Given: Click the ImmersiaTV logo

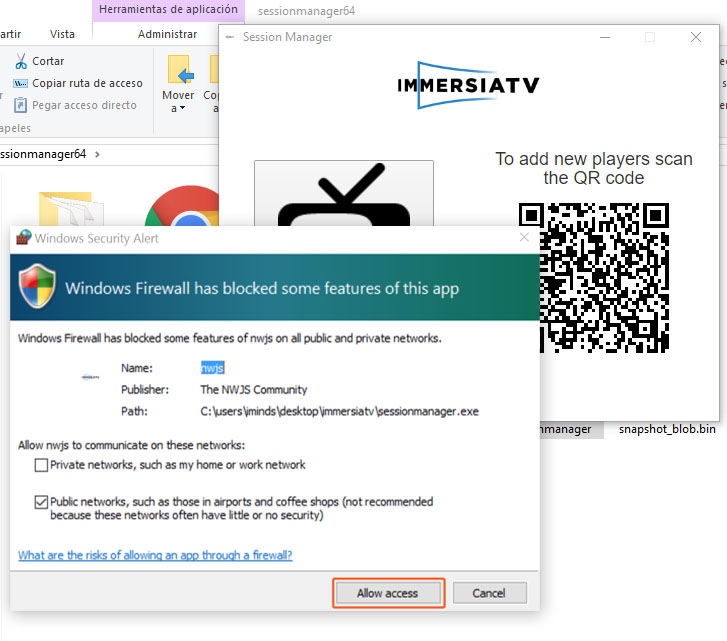Looking at the screenshot, I should point(468,85).
